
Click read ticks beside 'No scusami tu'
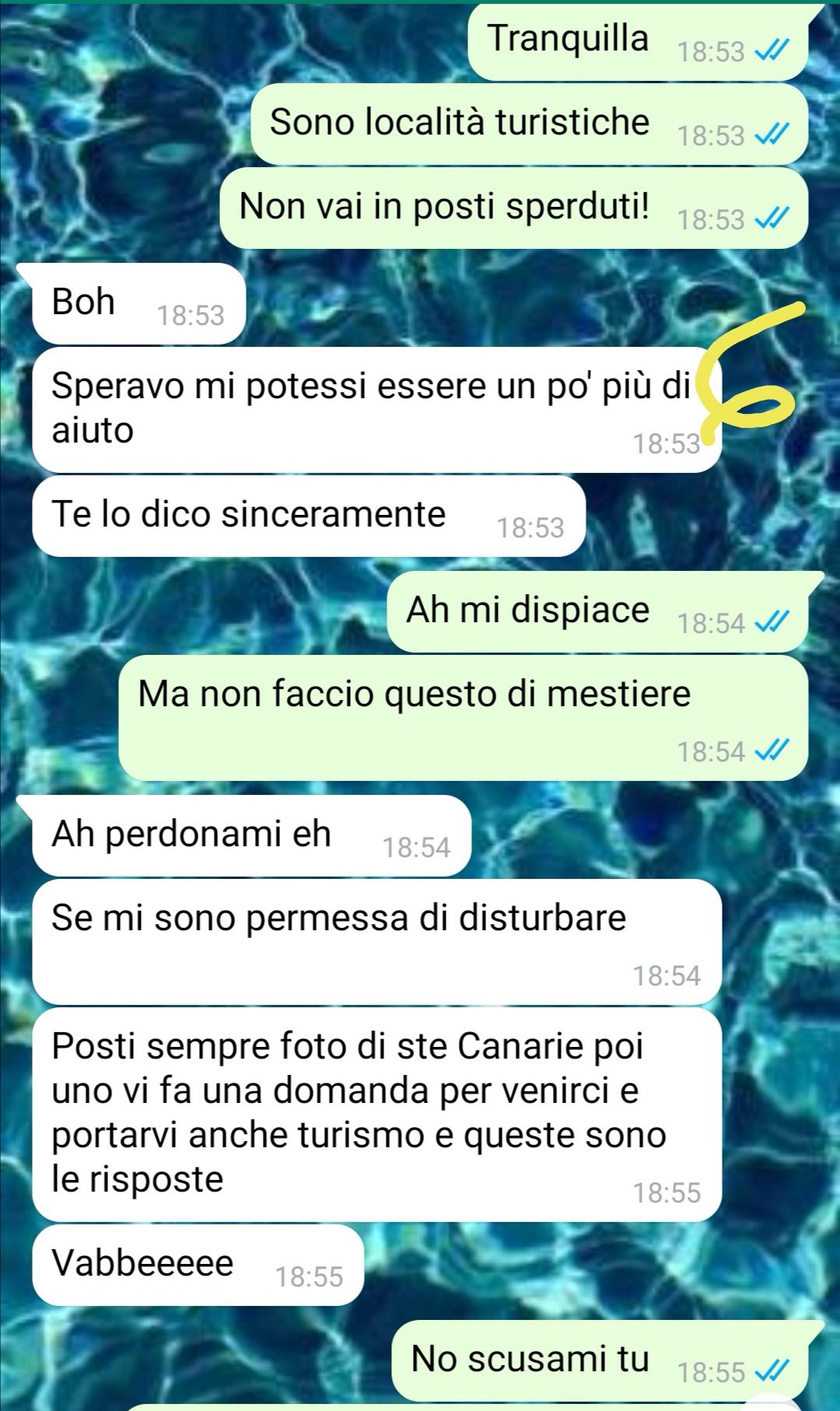pos(772,1372)
